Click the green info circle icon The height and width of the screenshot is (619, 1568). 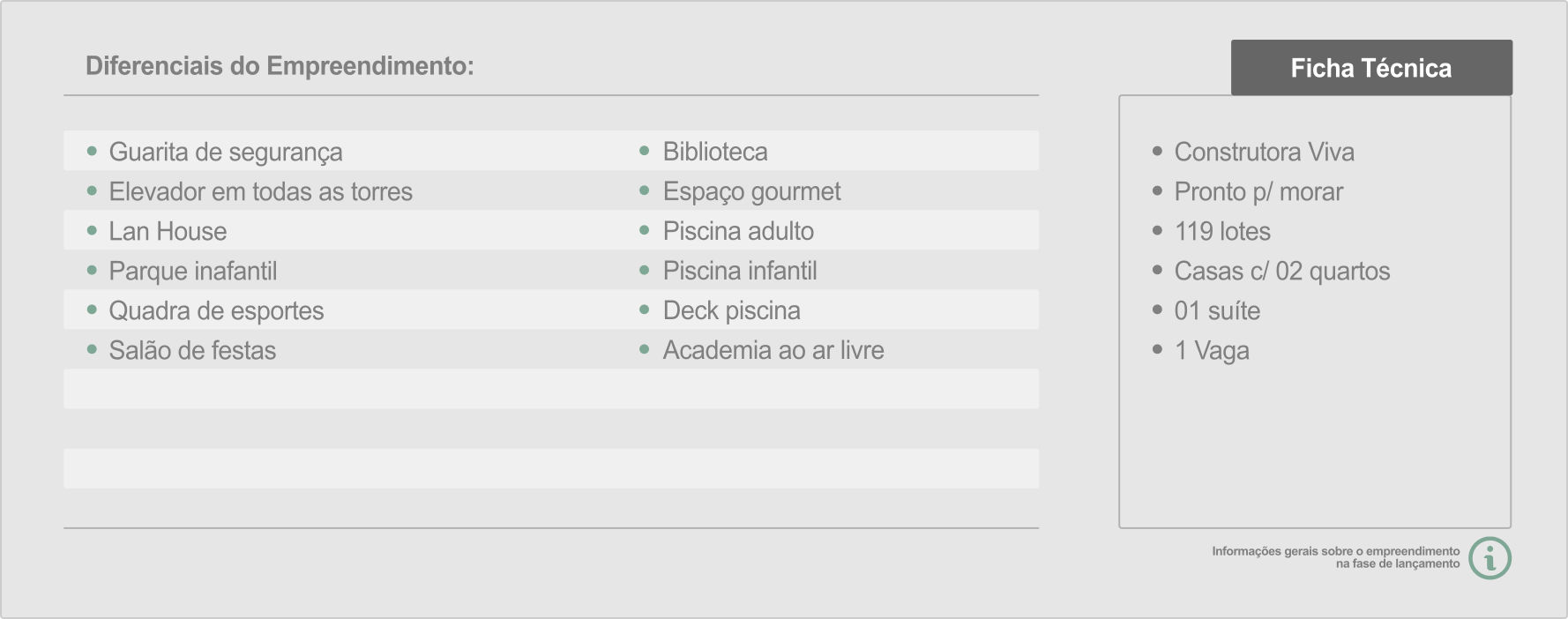(x=1490, y=558)
